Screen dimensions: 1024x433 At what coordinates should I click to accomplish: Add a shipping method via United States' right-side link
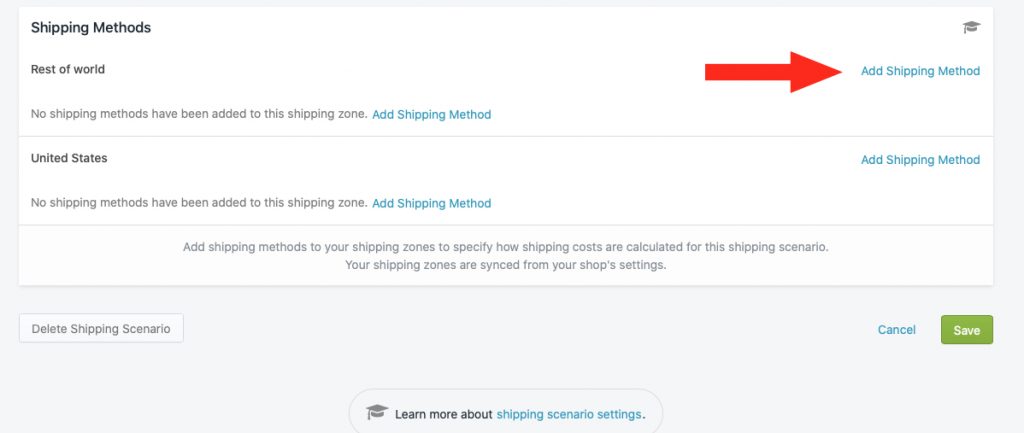point(920,160)
